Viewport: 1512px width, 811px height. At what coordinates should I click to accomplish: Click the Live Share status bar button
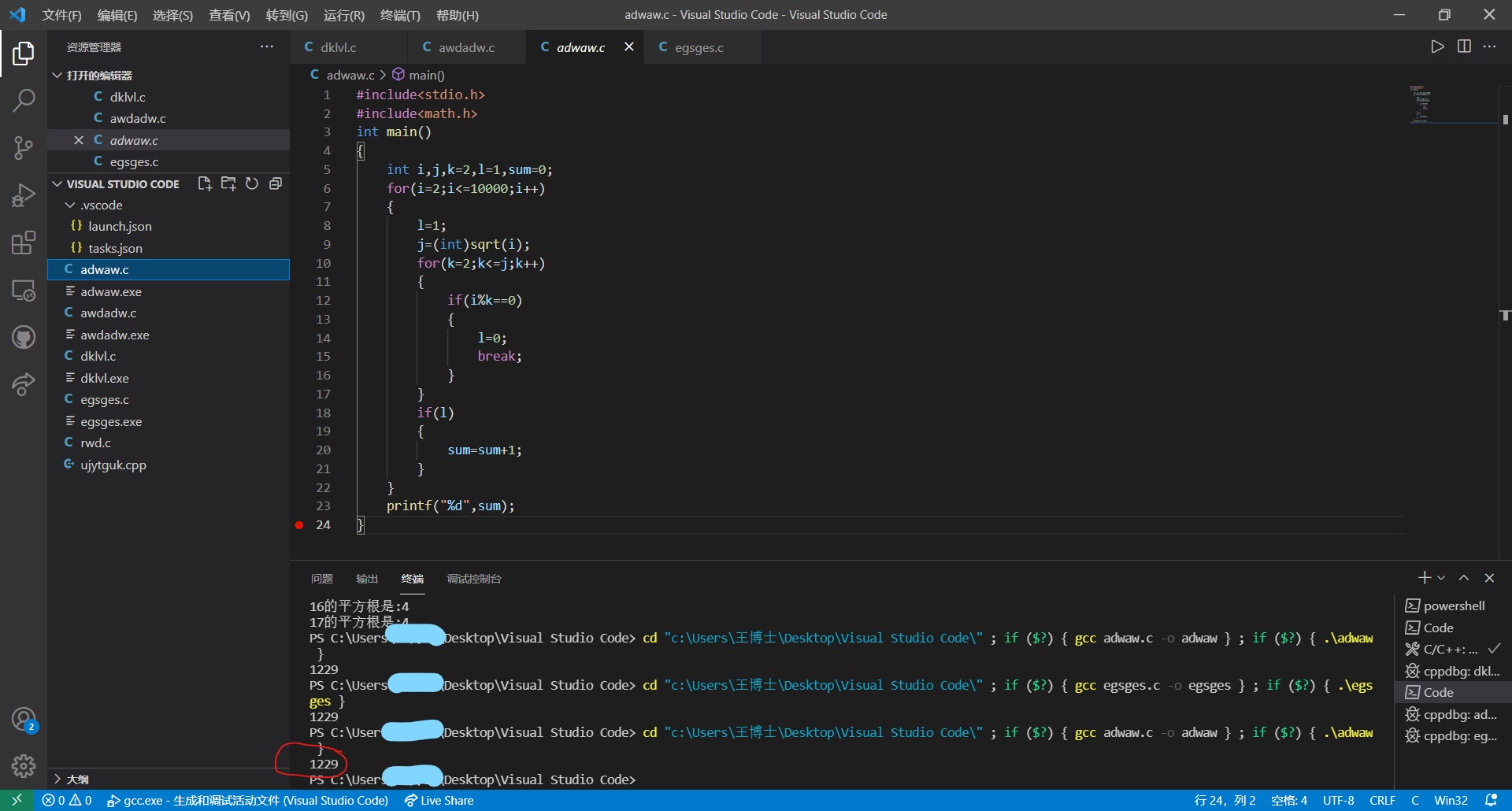pos(439,800)
